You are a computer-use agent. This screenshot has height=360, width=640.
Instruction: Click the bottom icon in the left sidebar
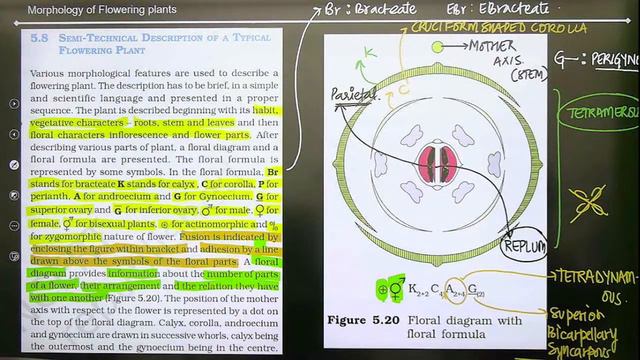(14, 256)
